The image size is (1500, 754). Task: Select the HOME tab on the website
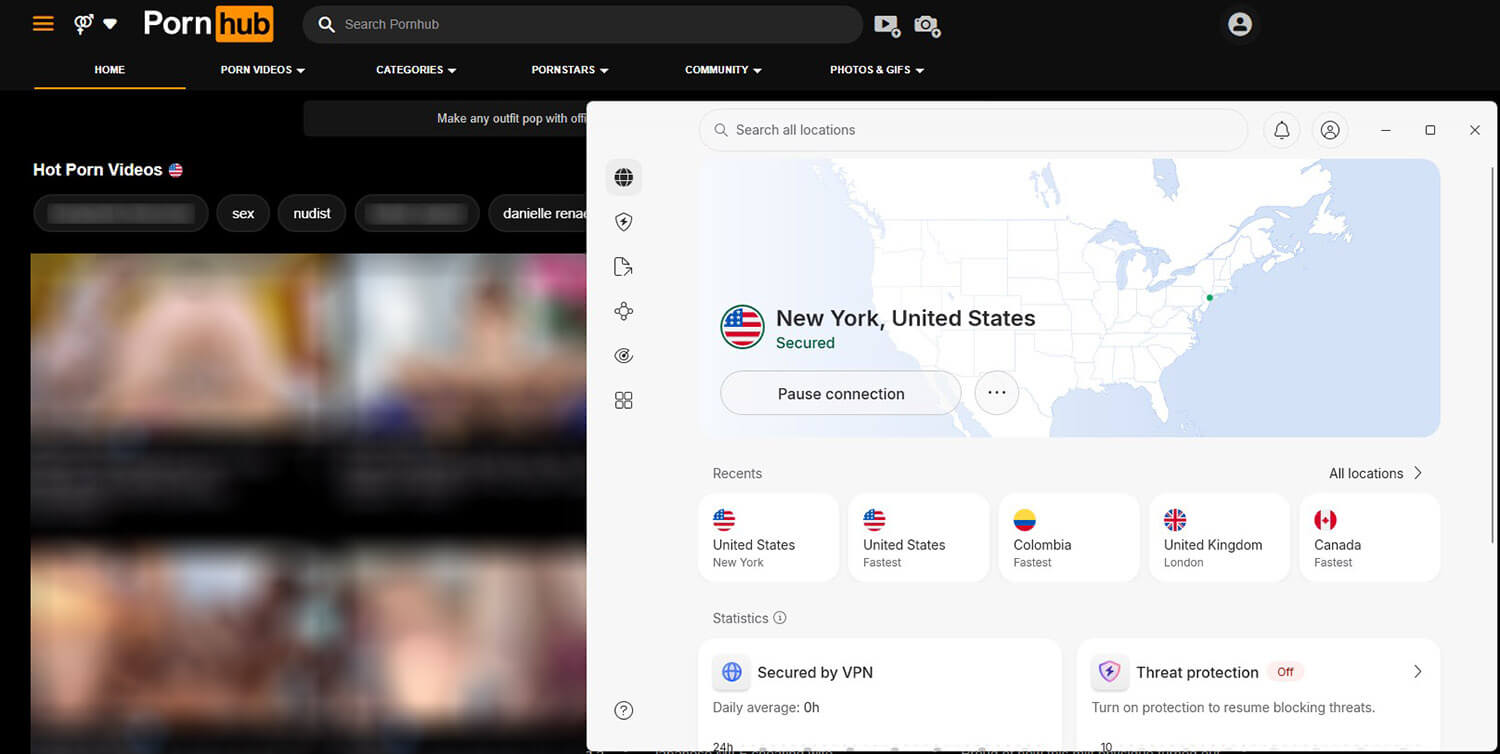[x=110, y=70]
